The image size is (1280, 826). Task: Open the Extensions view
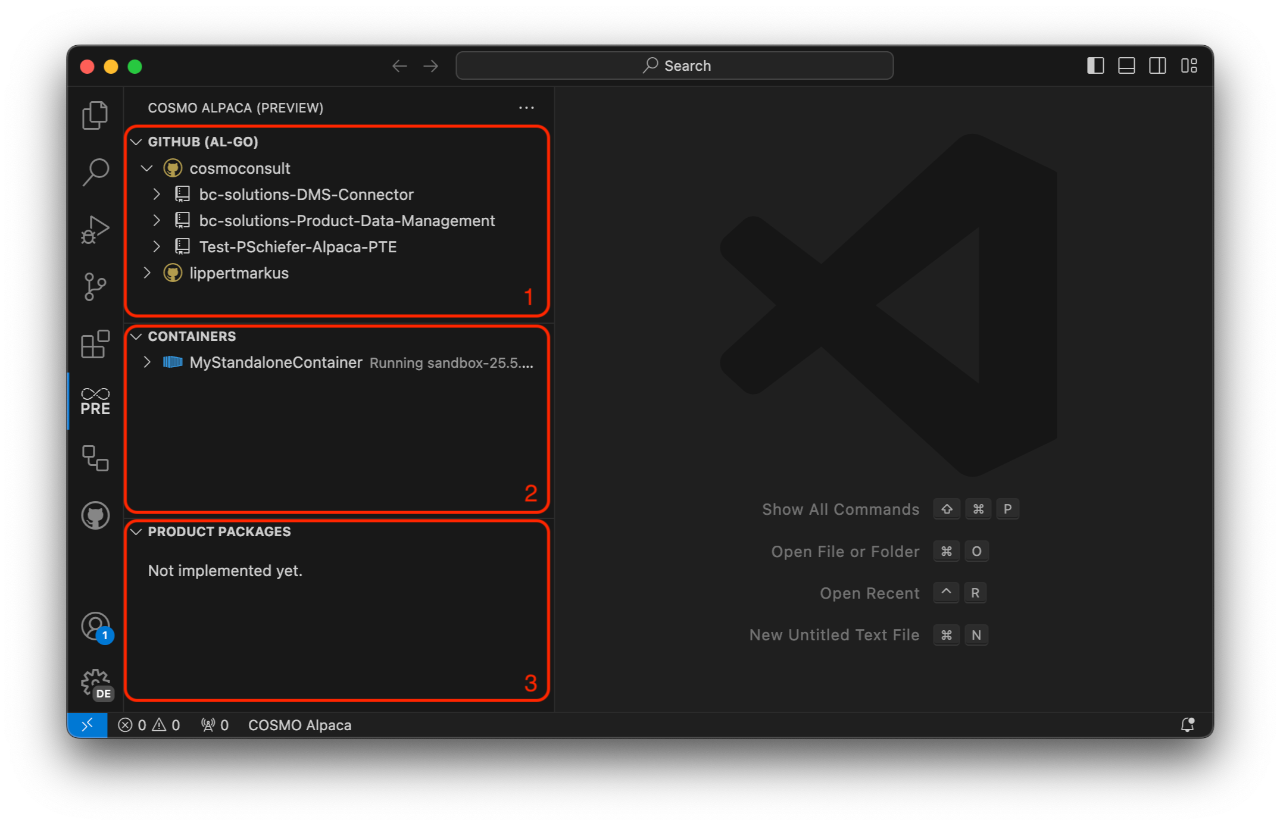pyautogui.click(x=94, y=344)
